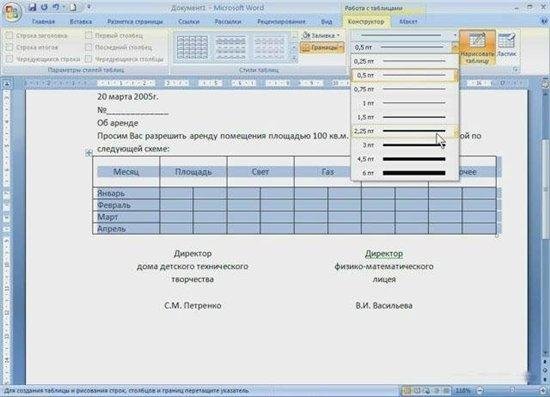Click the zoom slider handle in status bar
This screenshot has height=397, width=550.
(512, 390)
